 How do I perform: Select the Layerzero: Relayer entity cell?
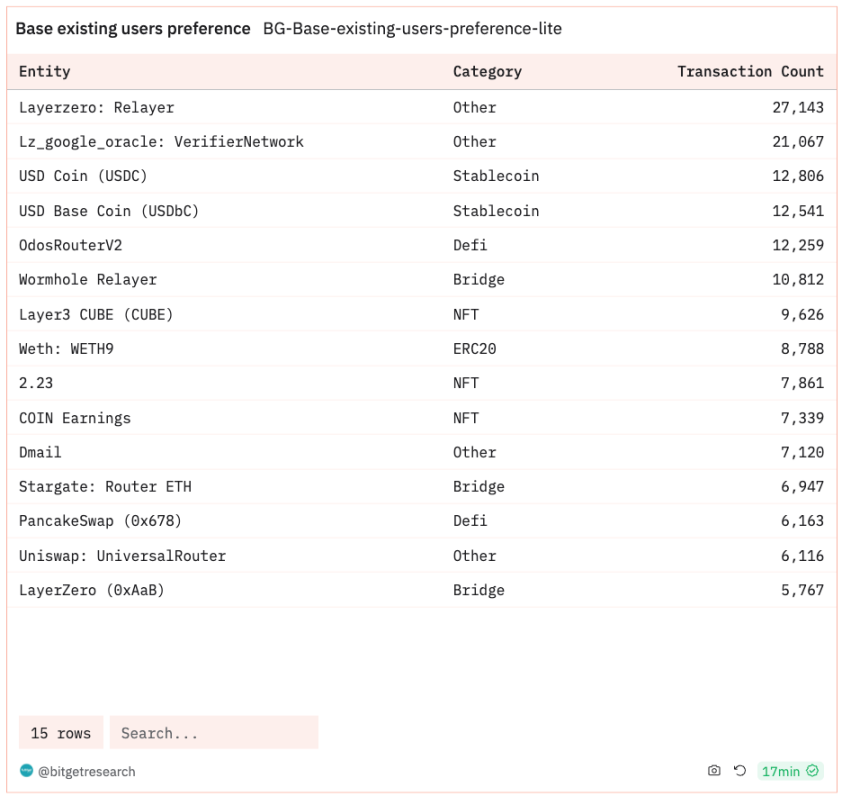point(96,107)
